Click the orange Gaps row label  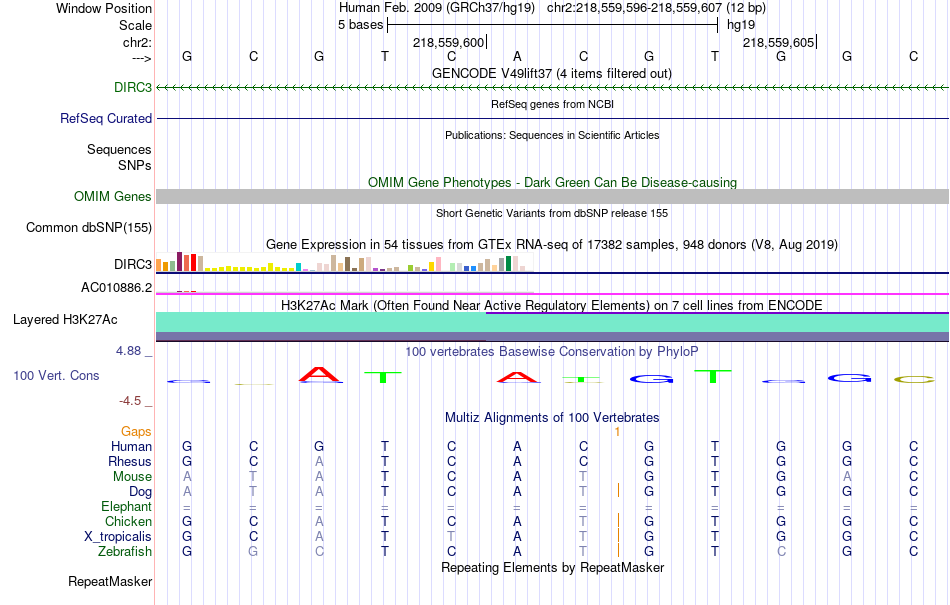[x=136, y=431]
